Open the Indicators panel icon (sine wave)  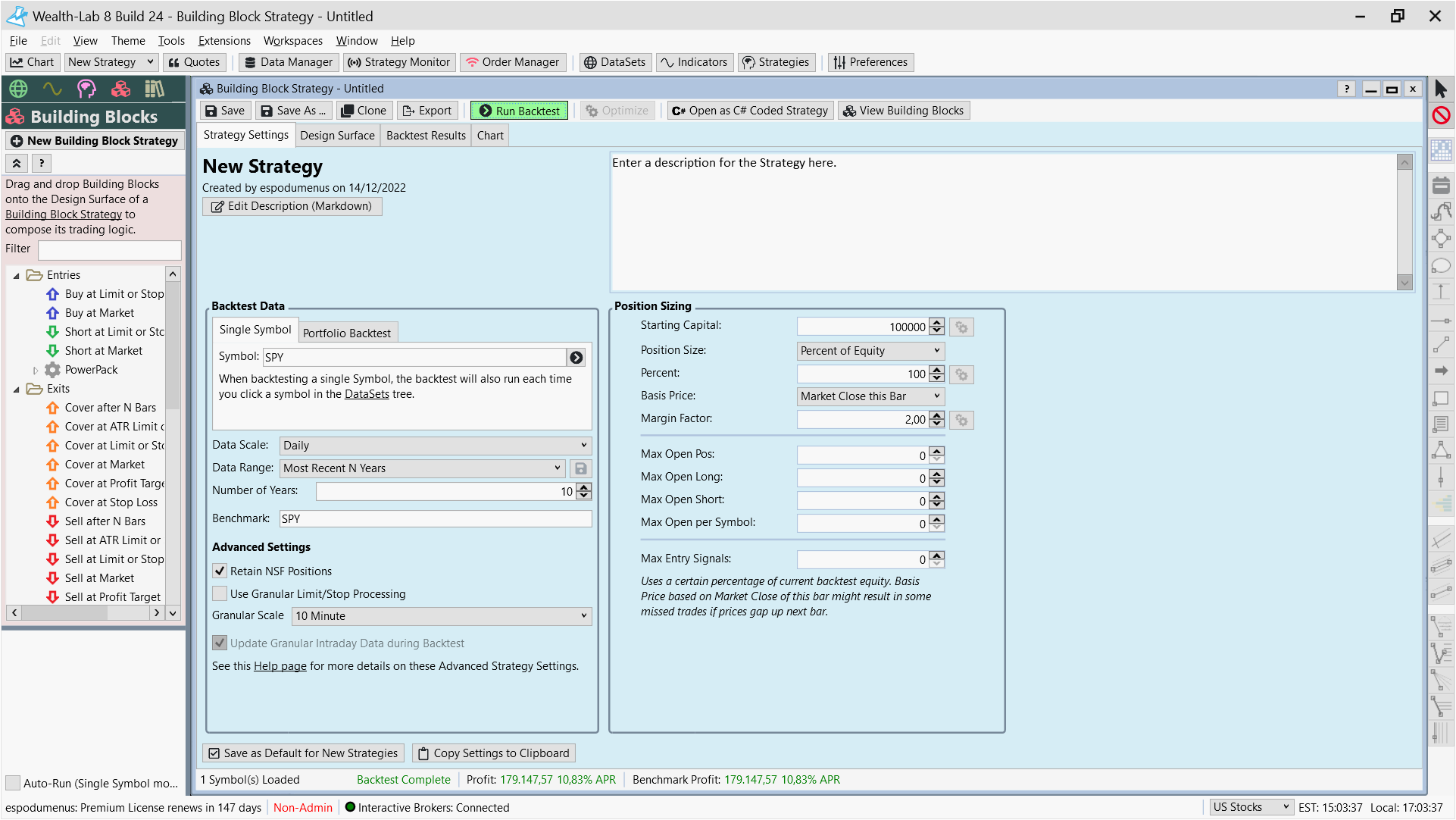point(52,89)
